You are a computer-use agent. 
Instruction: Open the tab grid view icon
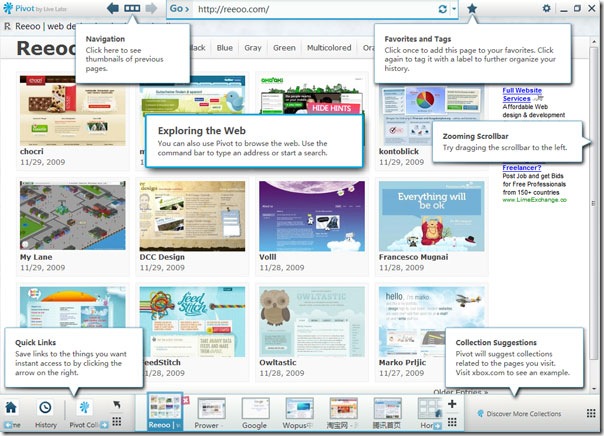click(452, 422)
